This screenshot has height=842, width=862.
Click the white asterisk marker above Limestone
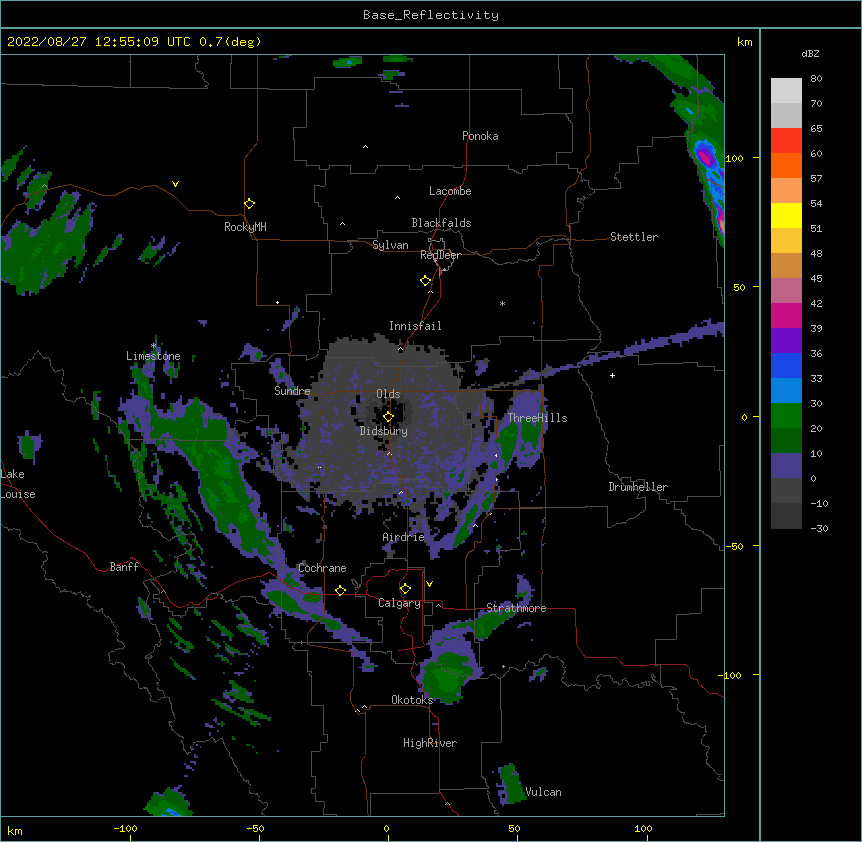coord(153,346)
